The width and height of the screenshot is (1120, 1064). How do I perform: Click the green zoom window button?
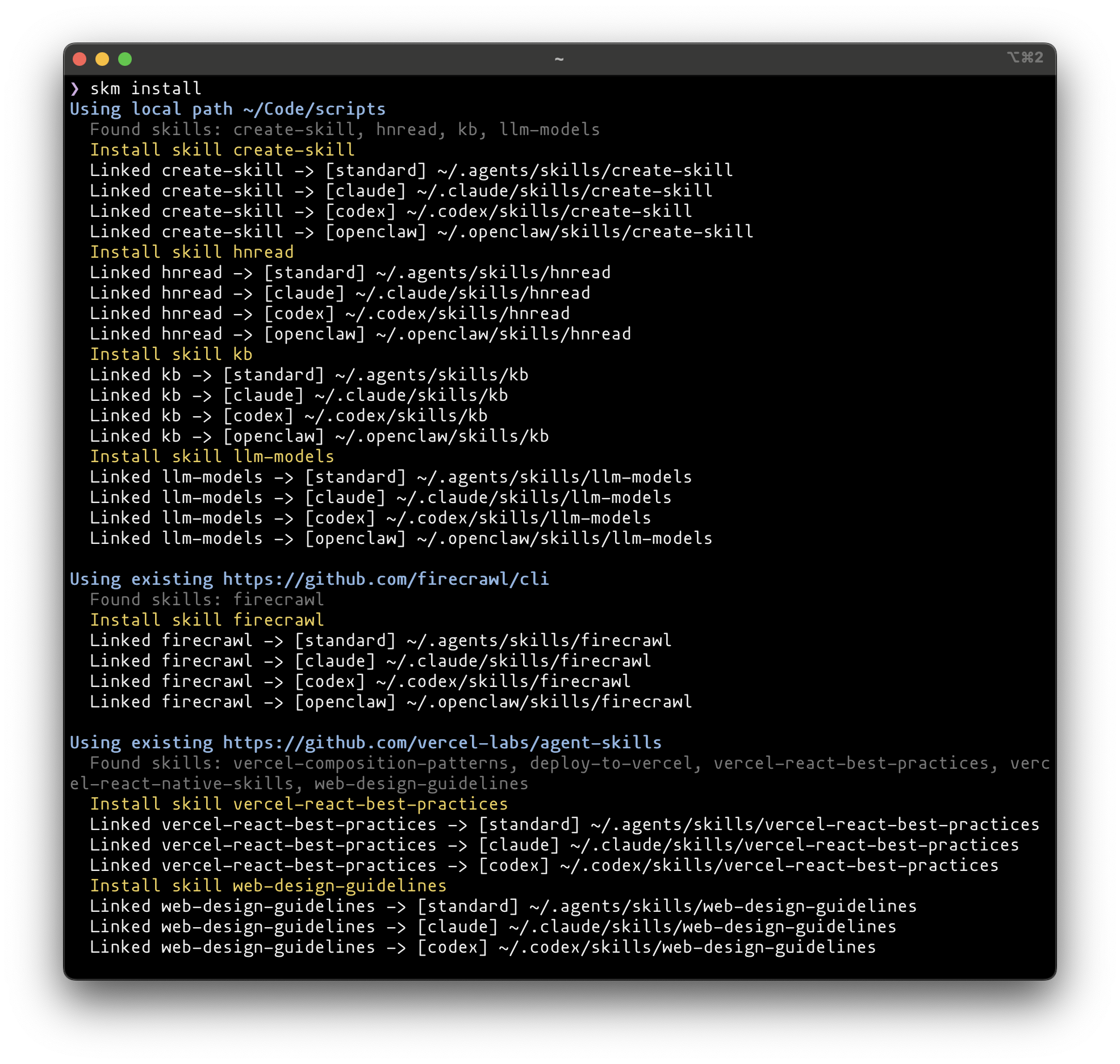(x=125, y=59)
